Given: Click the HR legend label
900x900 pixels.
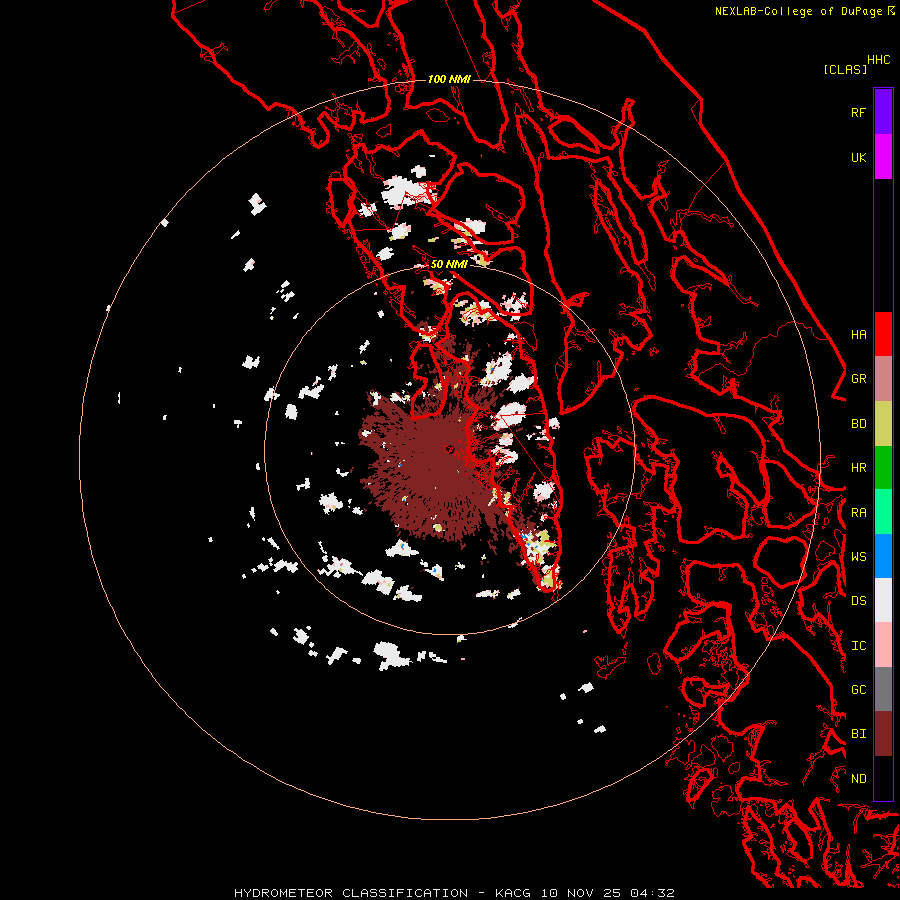Looking at the screenshot, I should (x=858, y=468).
